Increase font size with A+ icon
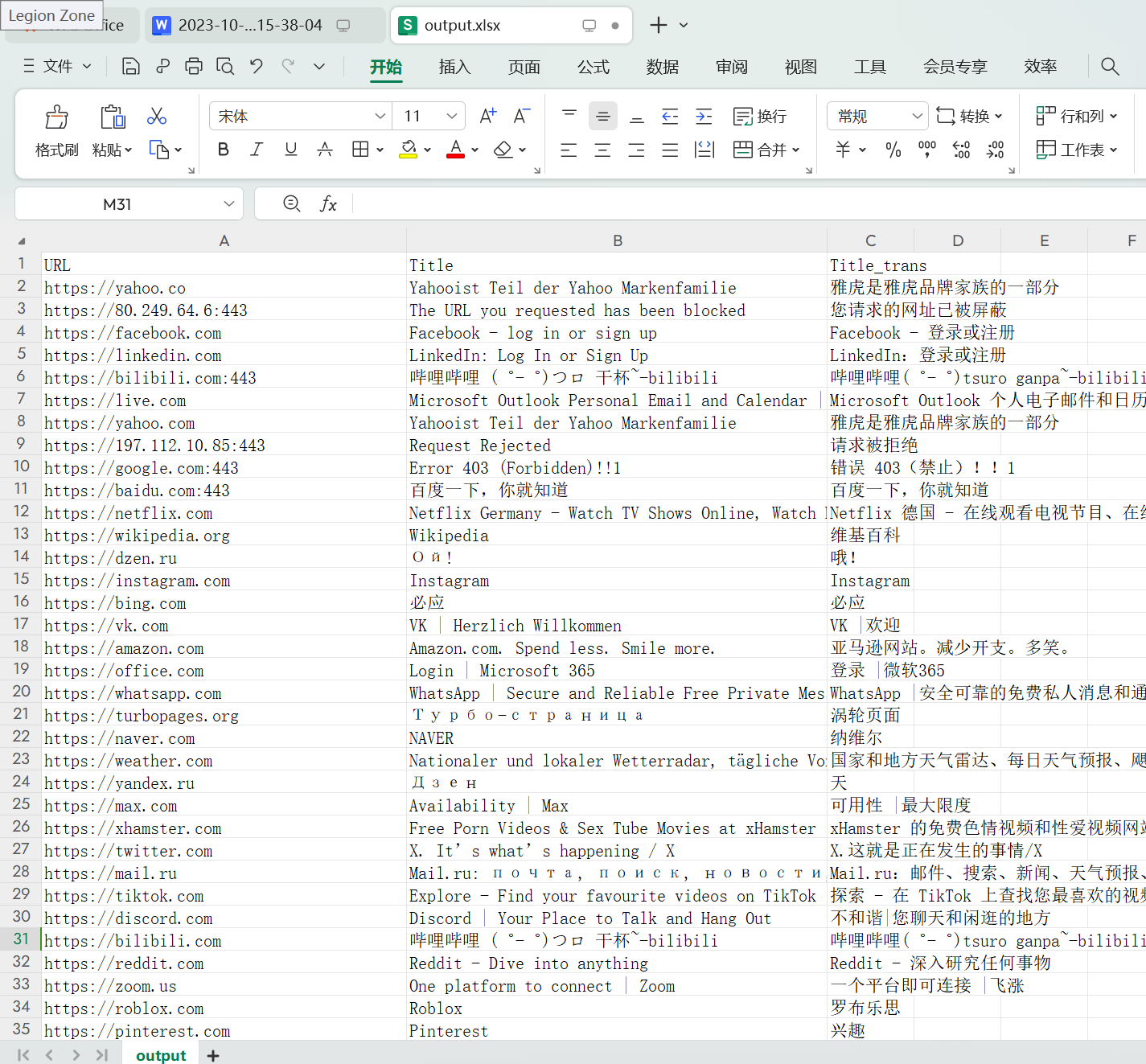1146x1064 pixels. point(488,117)
